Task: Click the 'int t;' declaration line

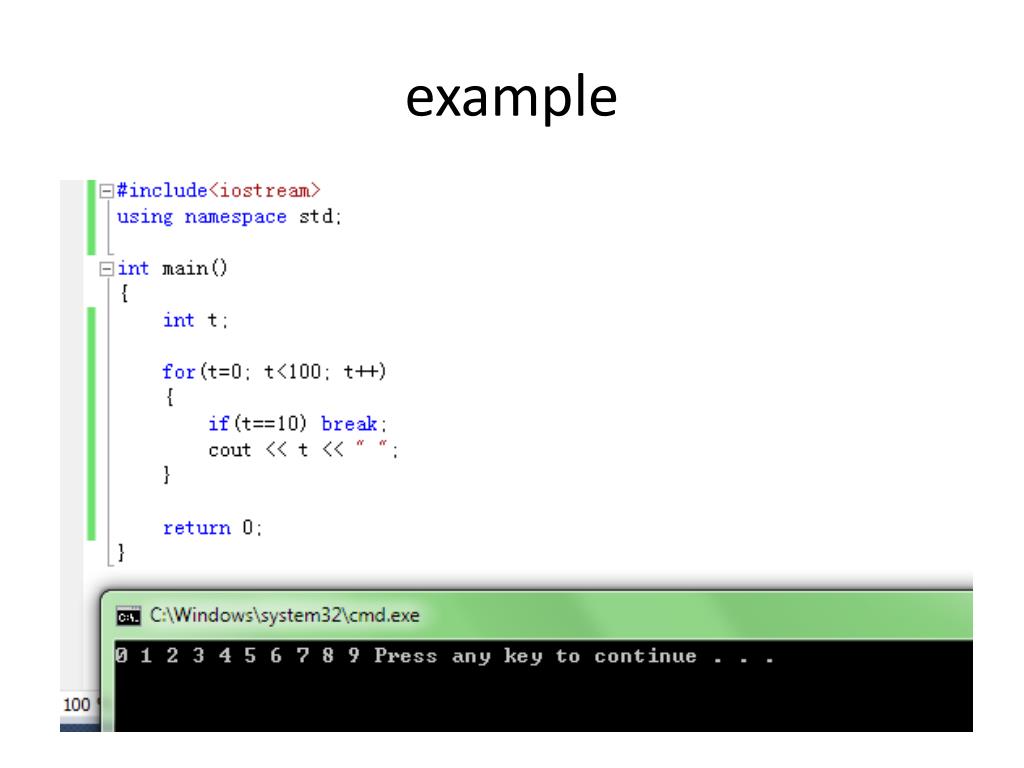Action: point(195,320)
